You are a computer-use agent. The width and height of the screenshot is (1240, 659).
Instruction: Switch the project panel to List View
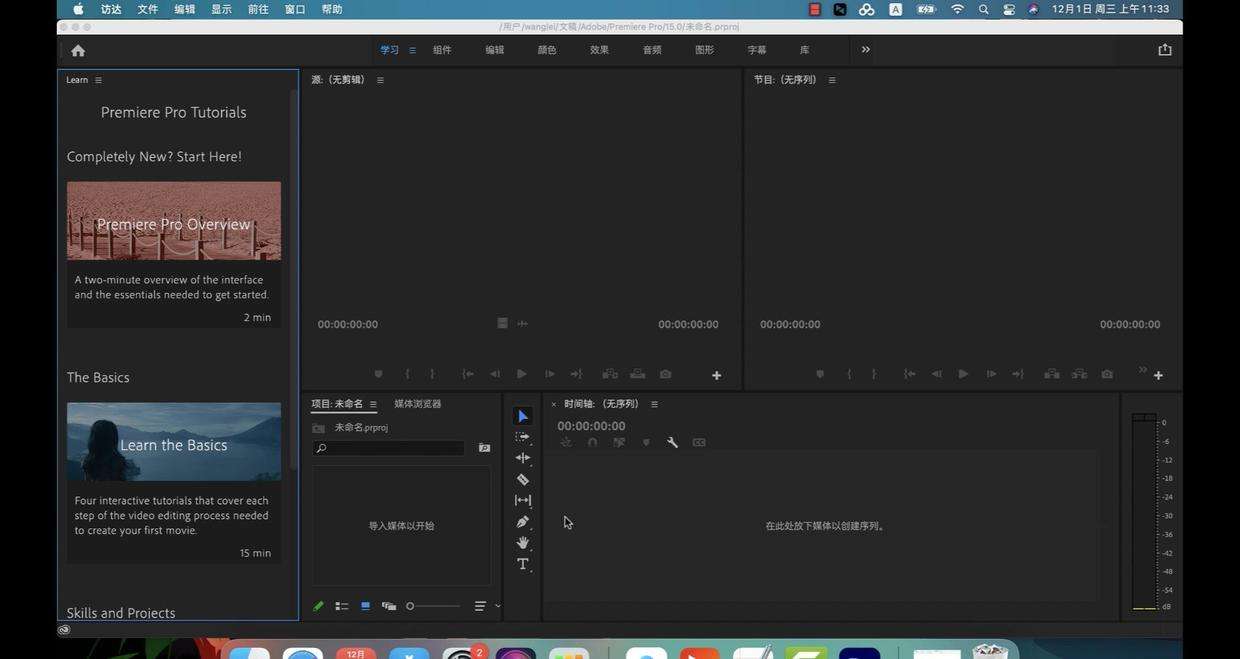tap(341, 605)
